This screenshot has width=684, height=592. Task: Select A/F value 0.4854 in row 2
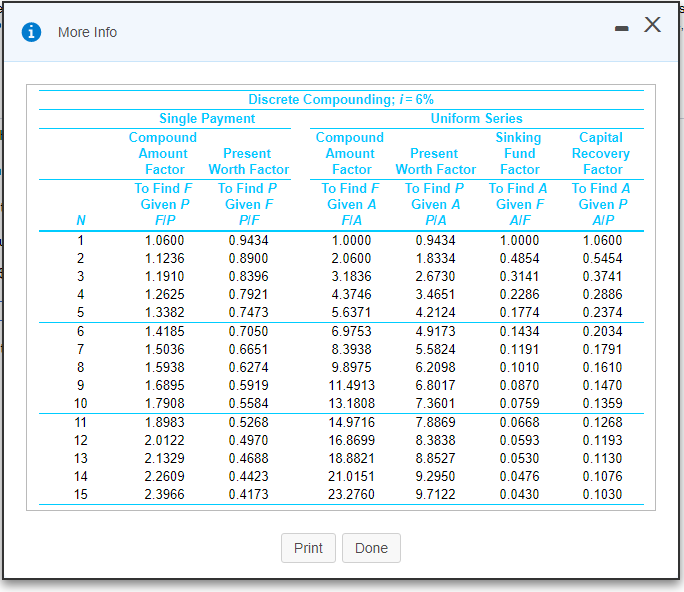[520, 258]
